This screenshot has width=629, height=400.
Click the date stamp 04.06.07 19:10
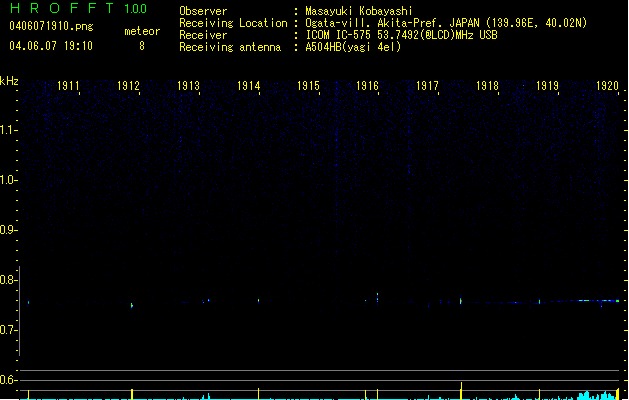coord(51,46)
